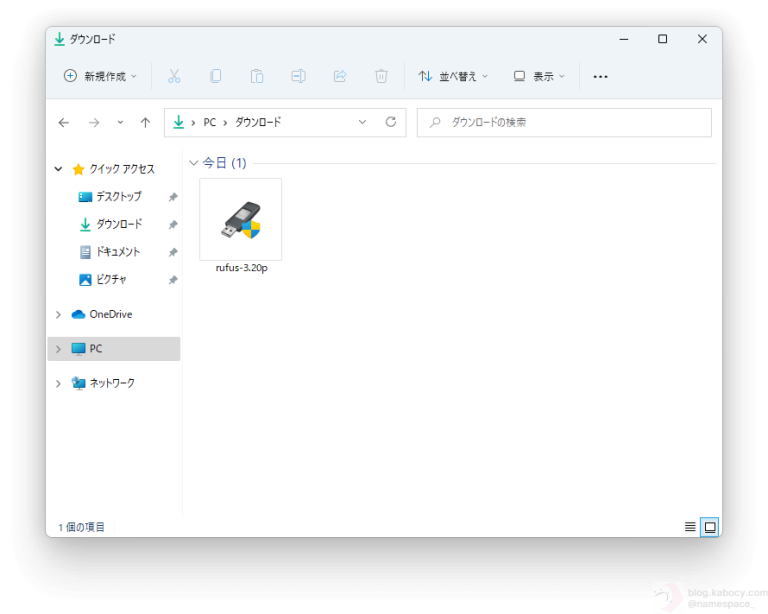Open the 表示 view menu
The image size is (768, 614).
539,76
